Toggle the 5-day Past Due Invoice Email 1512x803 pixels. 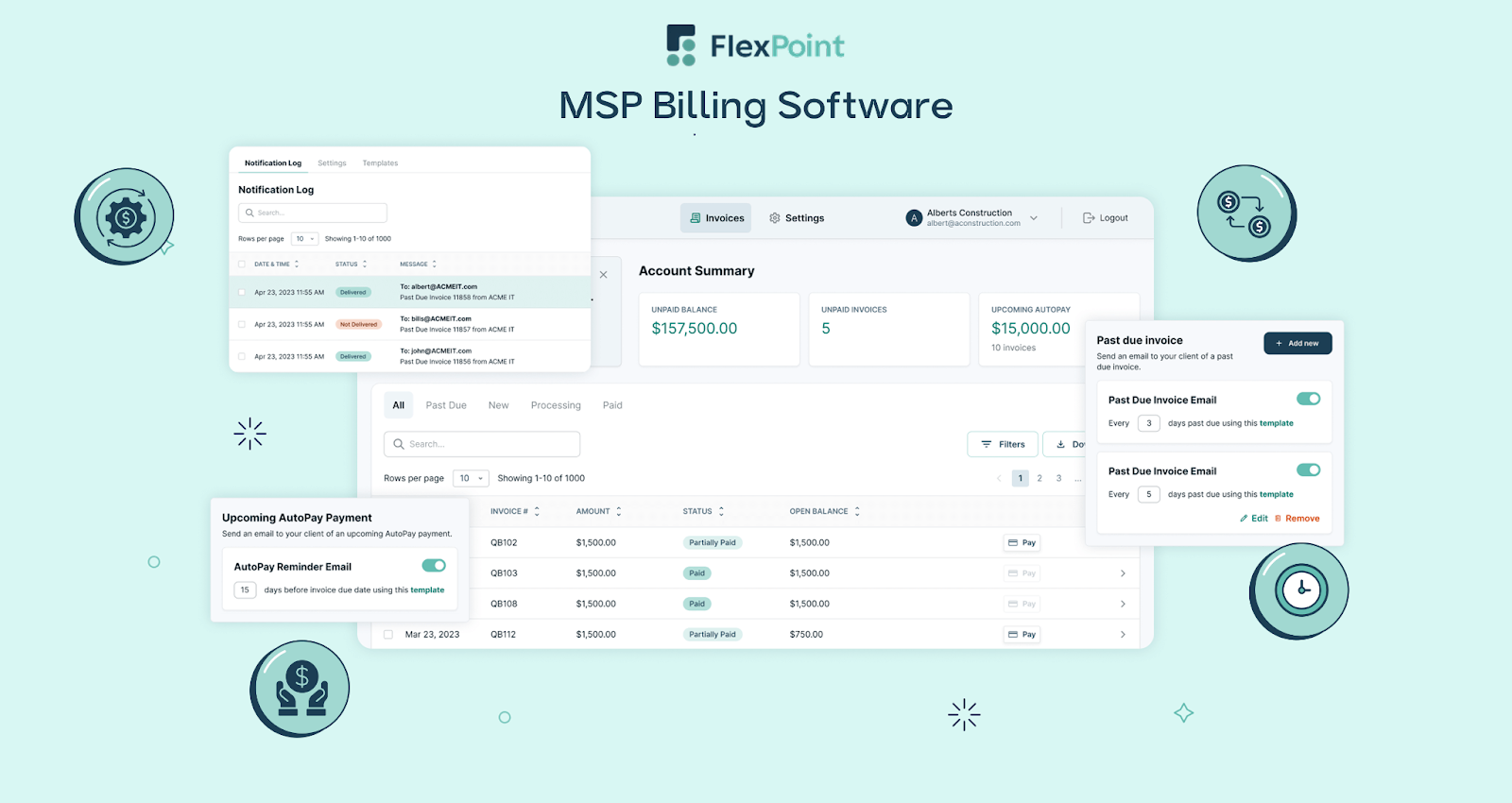[1308, 470]
